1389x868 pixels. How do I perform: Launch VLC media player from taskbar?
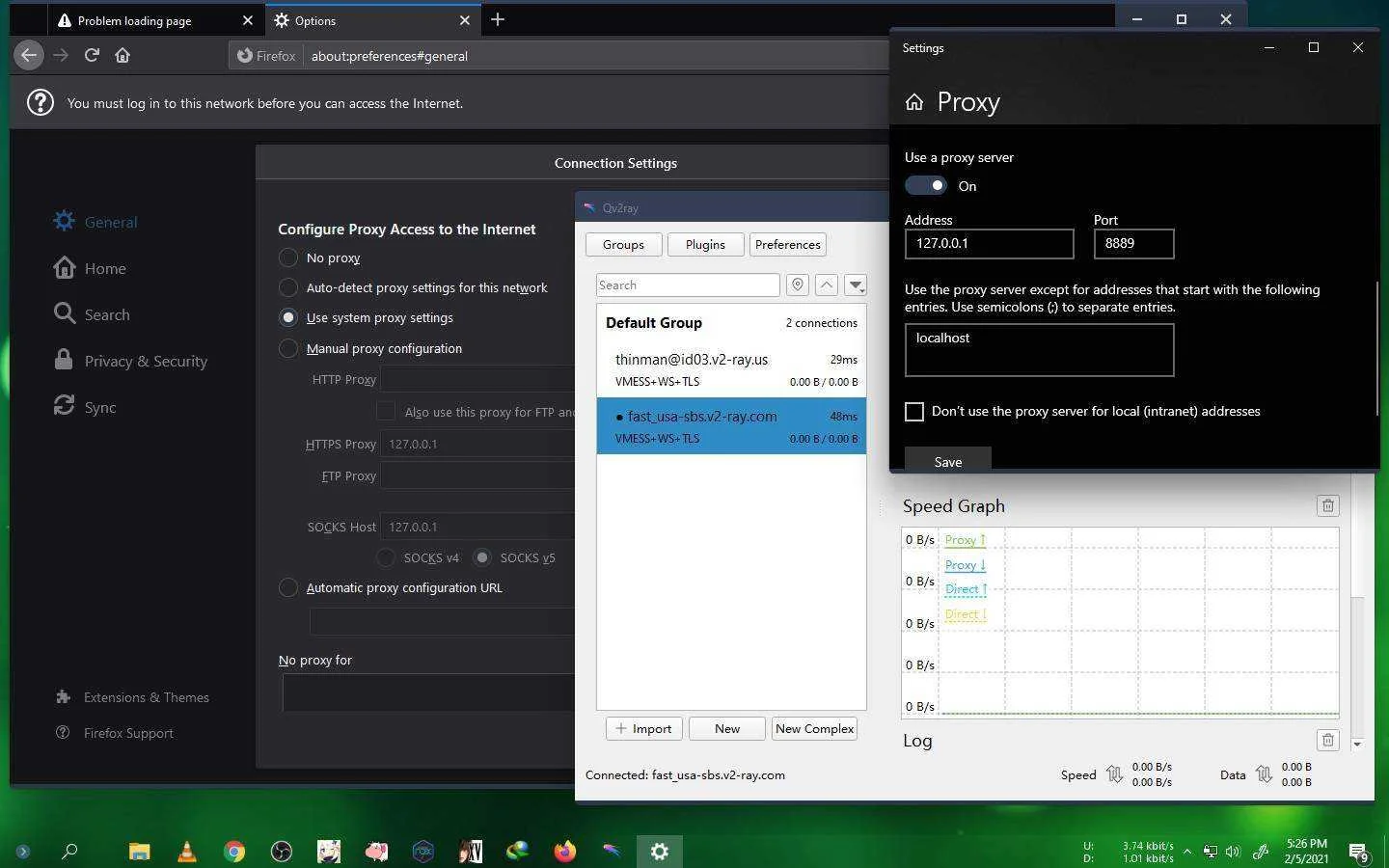click(187, 852)
